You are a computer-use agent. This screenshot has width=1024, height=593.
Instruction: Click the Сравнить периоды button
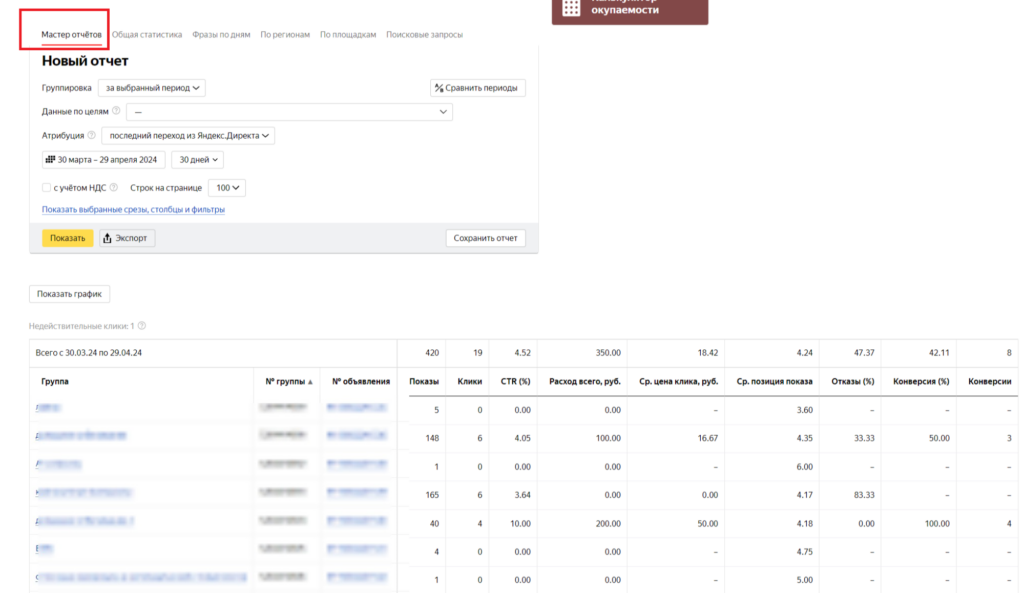tap(477, 88)
